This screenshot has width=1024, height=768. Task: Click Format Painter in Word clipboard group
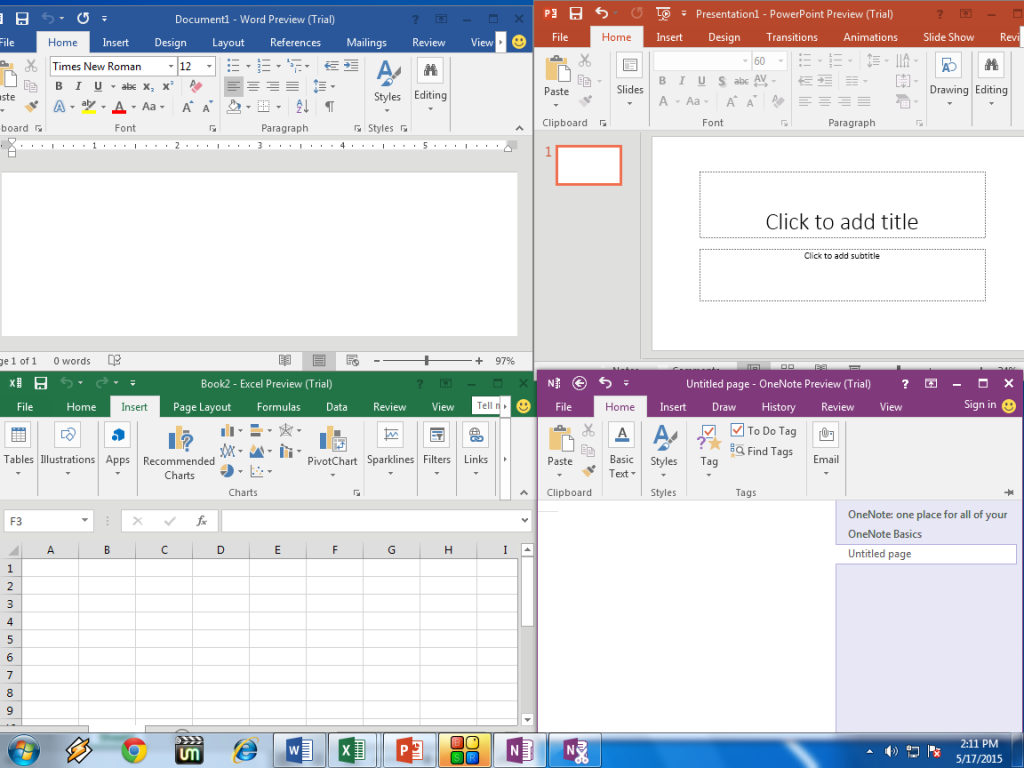point(32,106)
